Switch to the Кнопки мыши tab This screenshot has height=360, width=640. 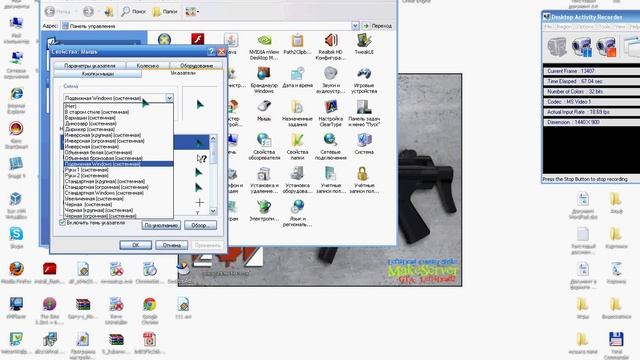click(x=98, y=74)
